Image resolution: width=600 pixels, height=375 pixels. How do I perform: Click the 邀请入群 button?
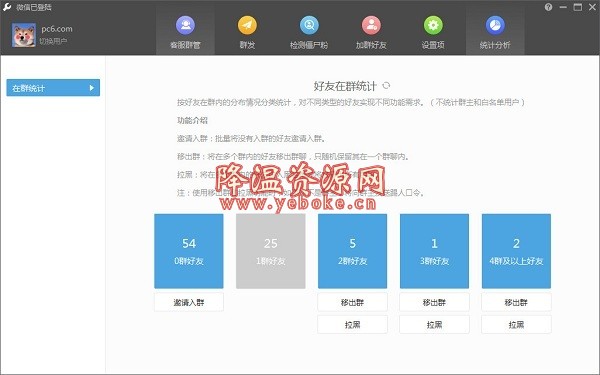click(x=189, y=302)
